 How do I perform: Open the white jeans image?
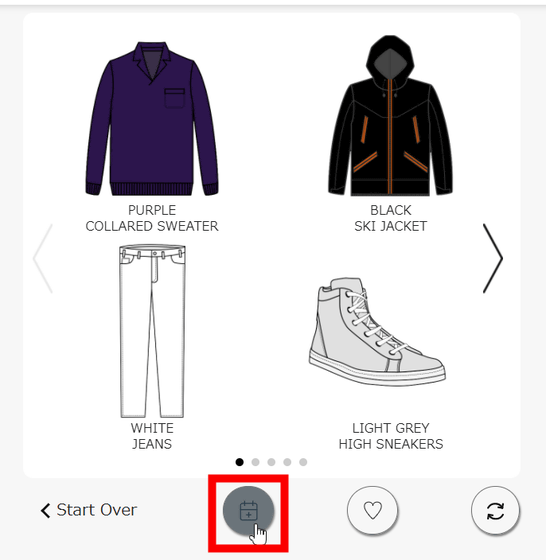152,331
